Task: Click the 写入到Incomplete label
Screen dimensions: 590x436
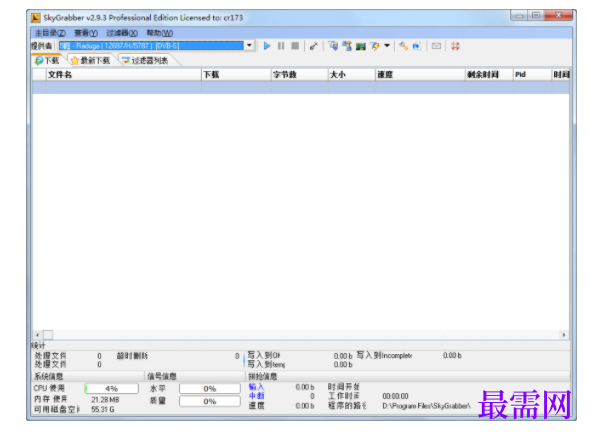Action: [384, 355]
